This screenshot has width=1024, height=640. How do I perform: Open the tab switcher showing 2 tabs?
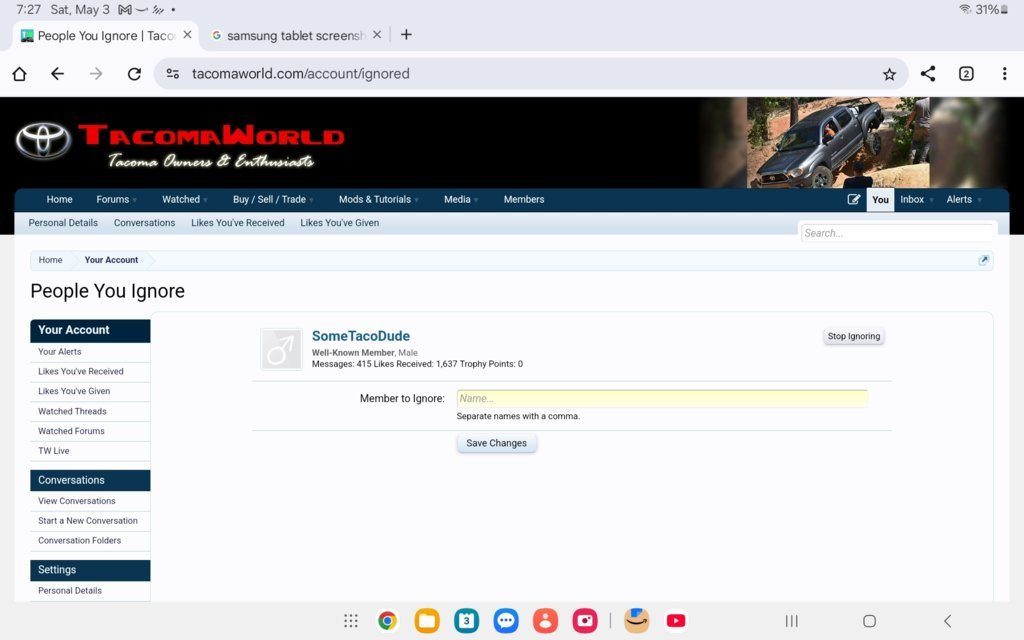966,74
